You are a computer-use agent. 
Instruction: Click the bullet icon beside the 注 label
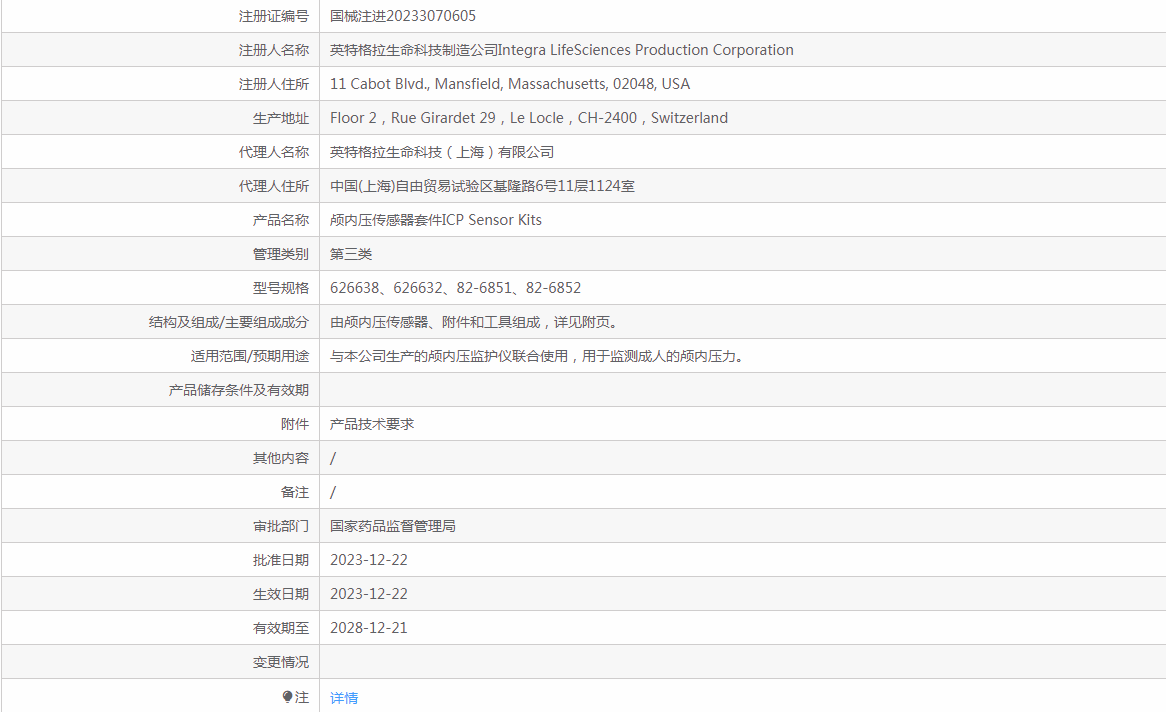pos(287,696)
